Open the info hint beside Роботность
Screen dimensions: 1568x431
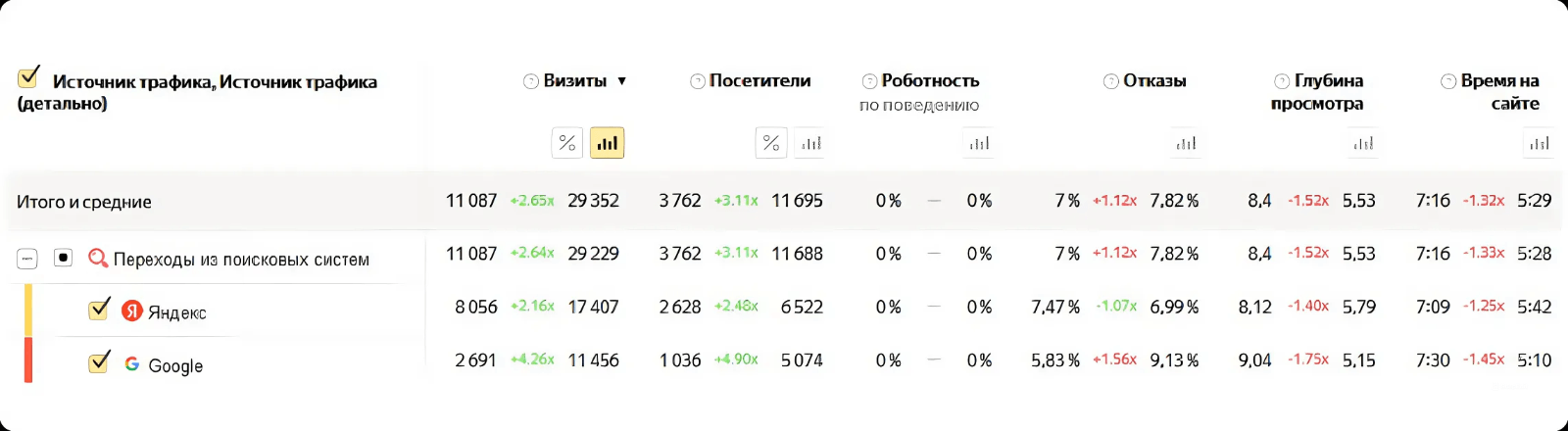tap(869, 81)
